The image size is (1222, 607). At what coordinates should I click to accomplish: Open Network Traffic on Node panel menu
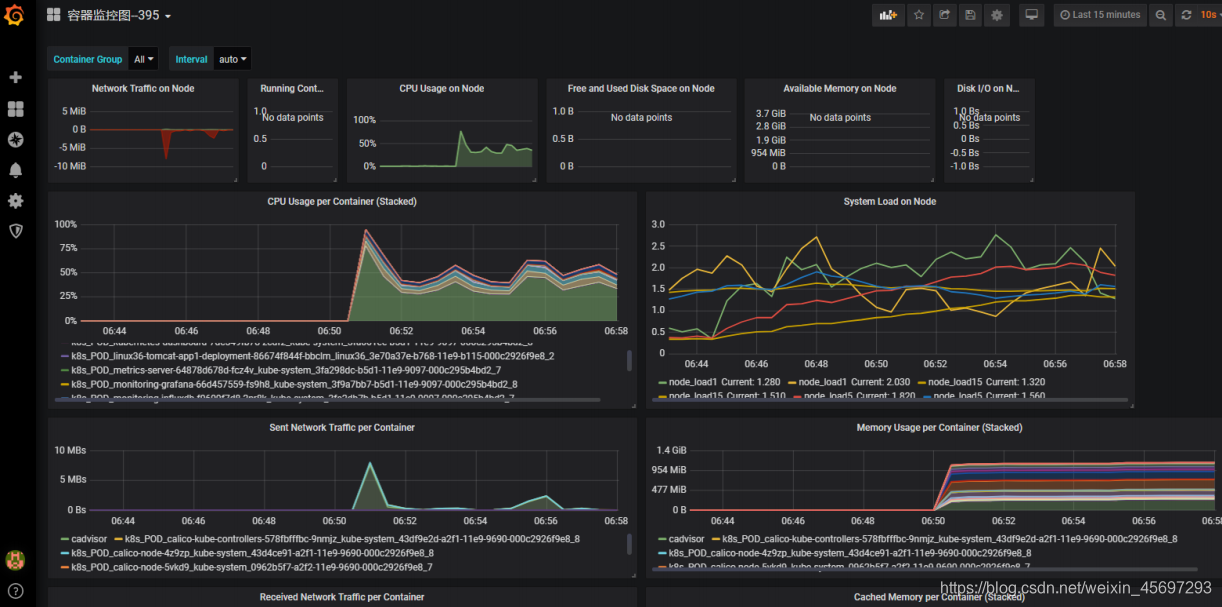pos(143,88)
